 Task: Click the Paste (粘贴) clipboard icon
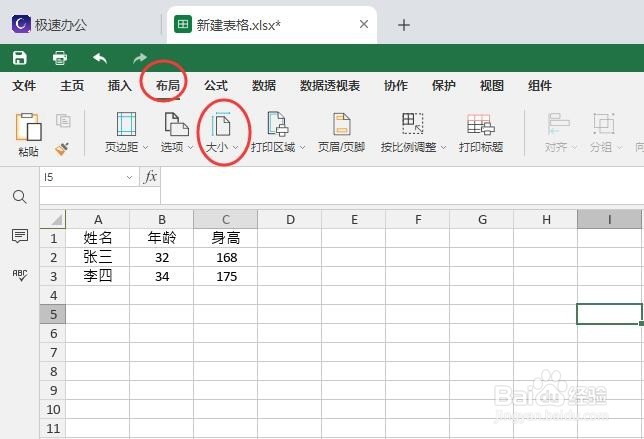pos(28,127)
